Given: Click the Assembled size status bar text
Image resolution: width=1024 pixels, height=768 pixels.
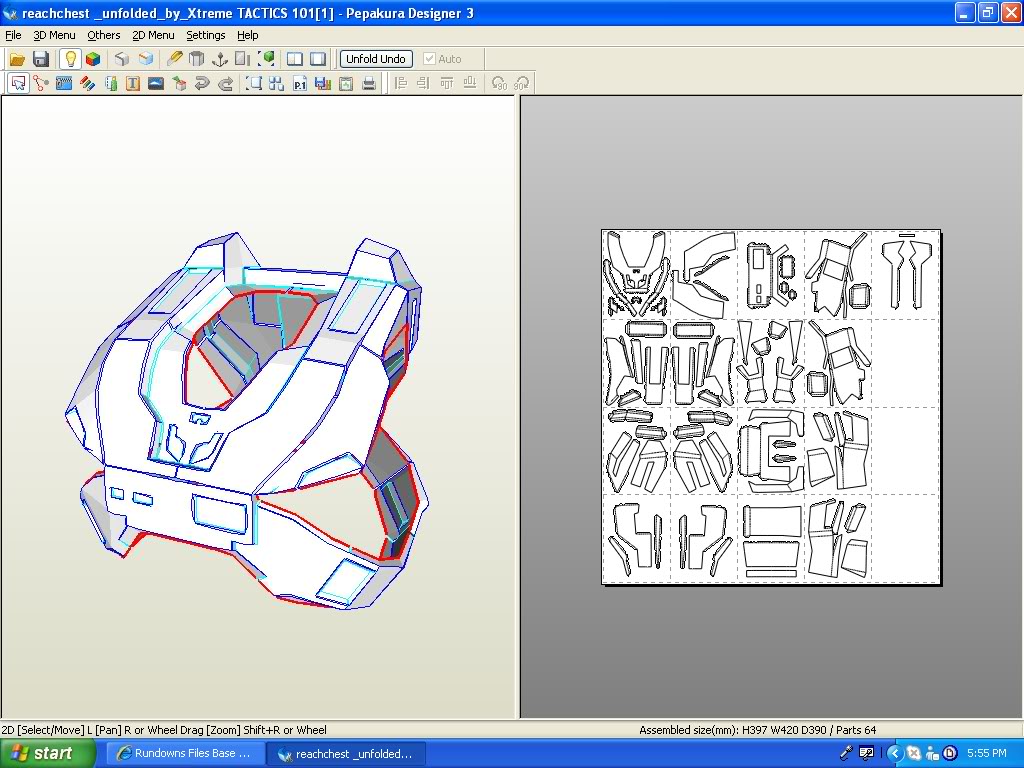Looking at the screenshot, I should click(758, 730).
